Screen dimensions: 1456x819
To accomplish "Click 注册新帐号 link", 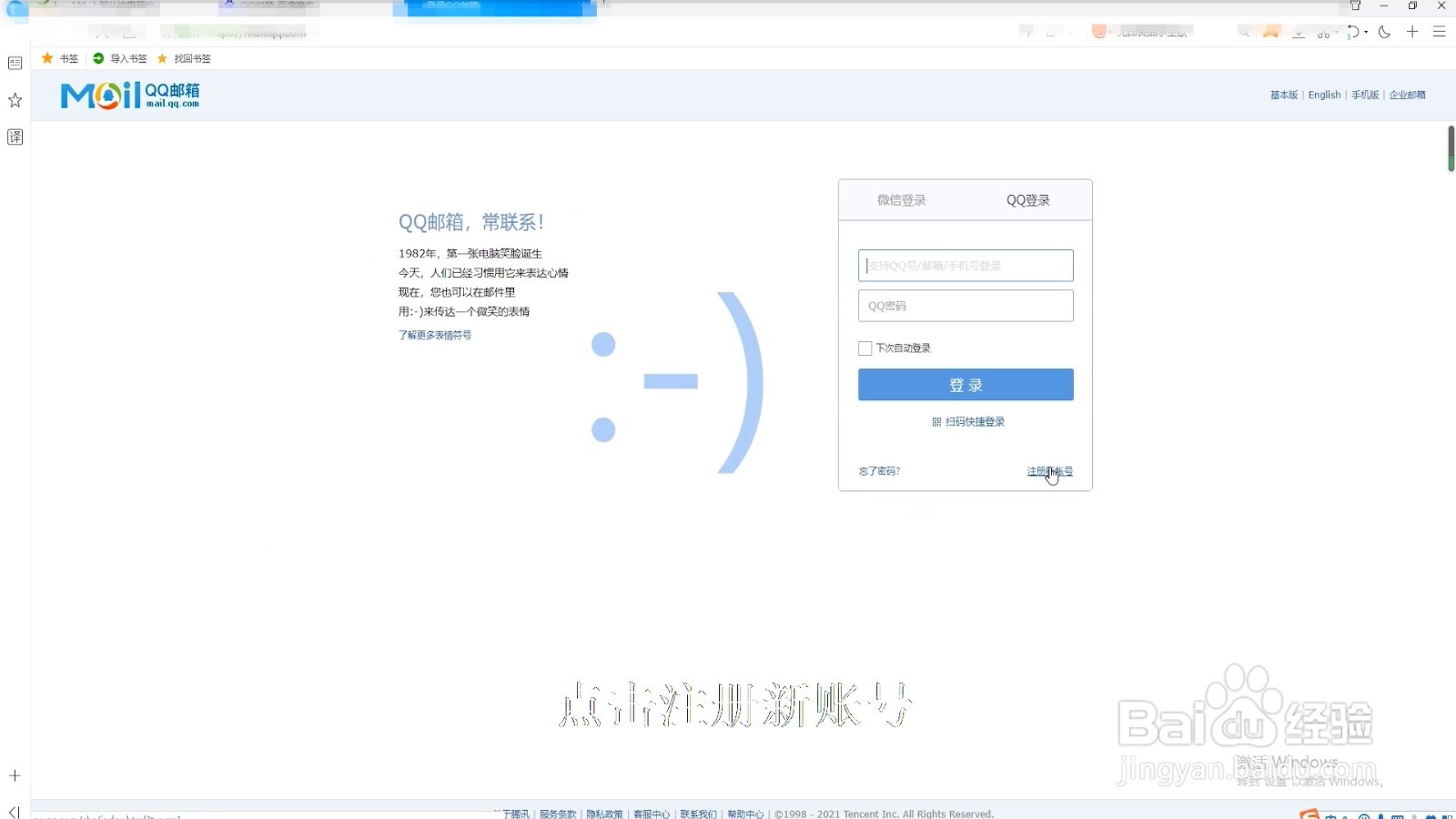I will [x=1050, y=471].
